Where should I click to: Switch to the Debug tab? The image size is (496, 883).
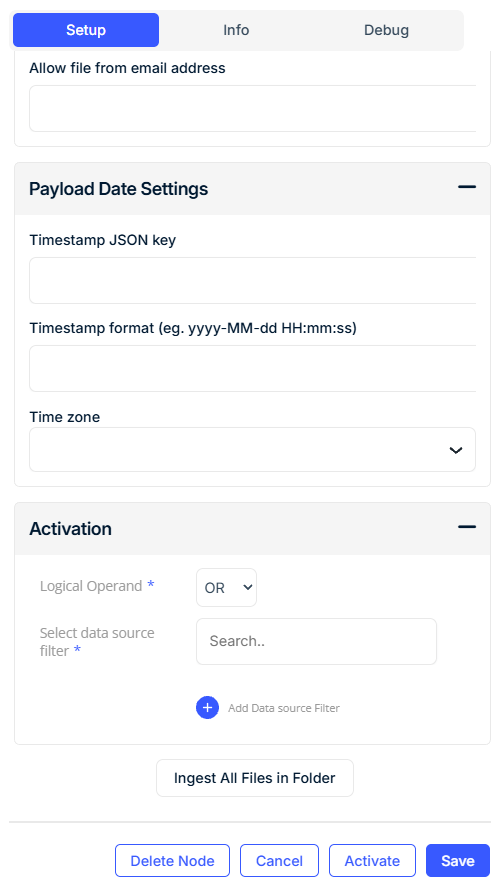tap(386, 30)
